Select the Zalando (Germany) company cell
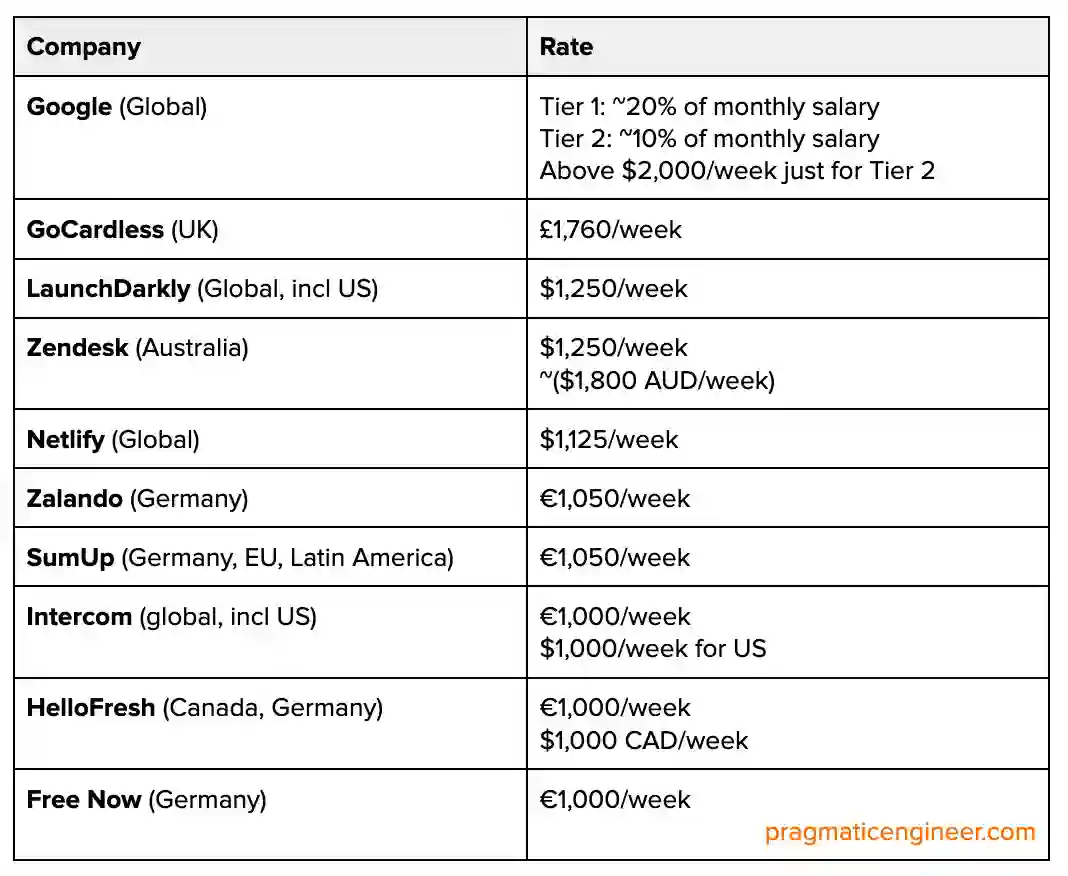Screen dimensions: 1068x876 [x=137, y=498]
